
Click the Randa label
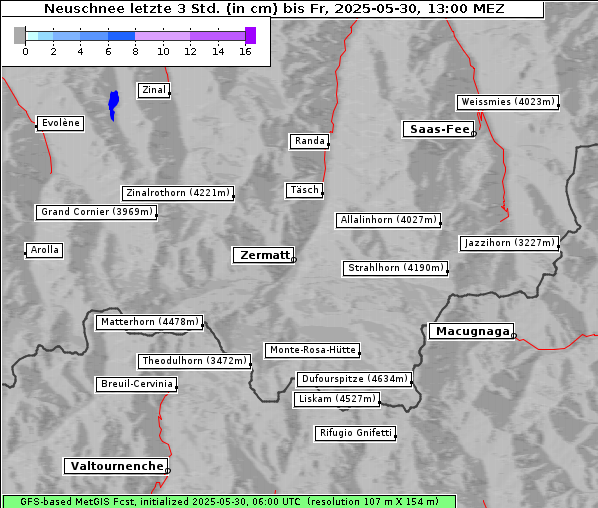coord(309,141)
